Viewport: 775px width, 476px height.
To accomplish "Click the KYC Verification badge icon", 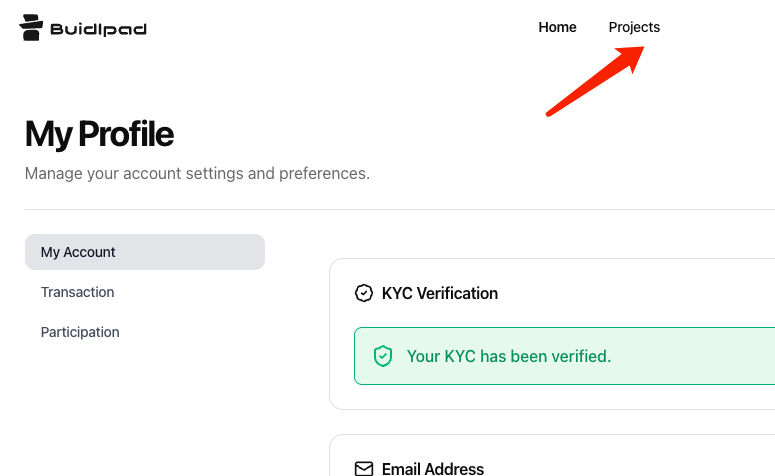I will coord(364,293).
